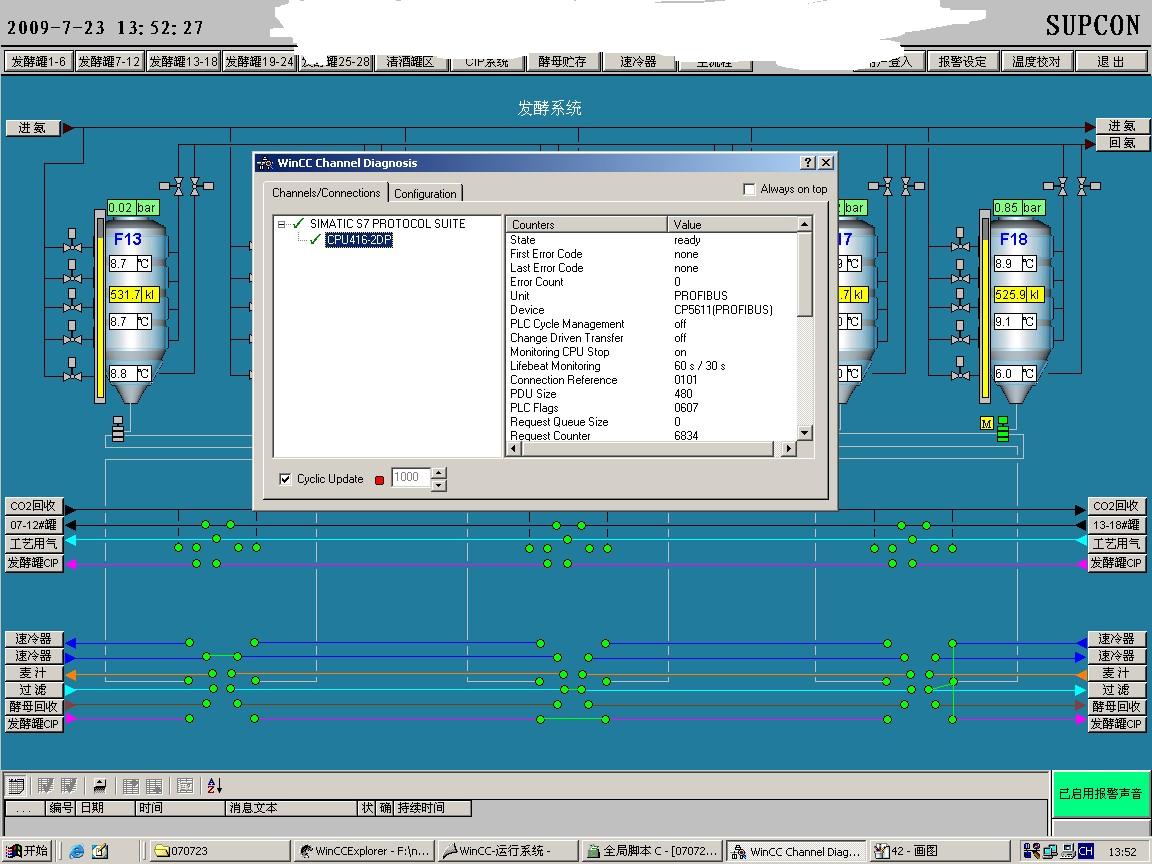
Task: Click the bottom side valve left of F13
Action: pyautogui.click(x=72, y=370)
